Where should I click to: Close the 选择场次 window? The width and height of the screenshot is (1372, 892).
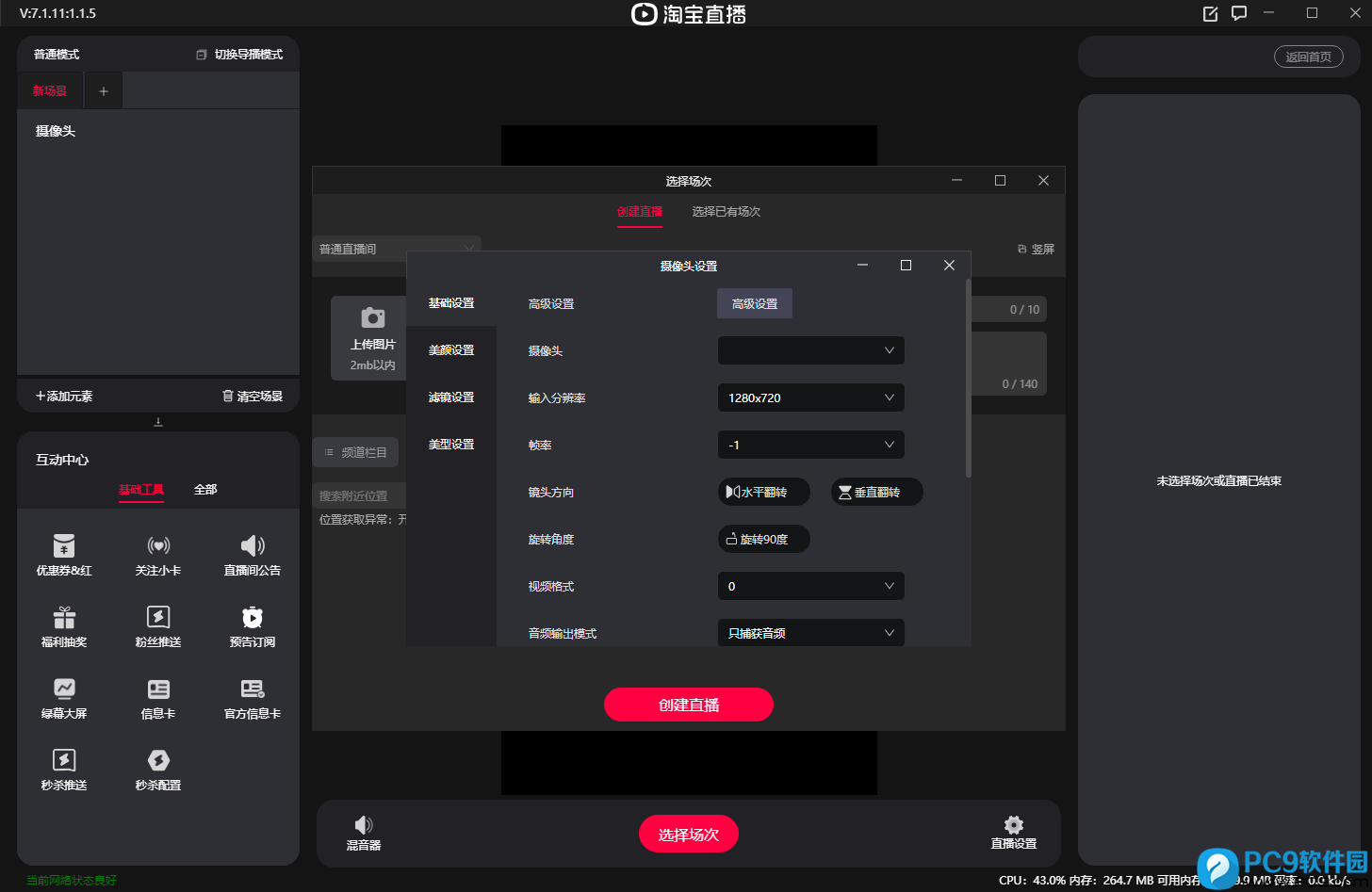tap(1043, 181)
